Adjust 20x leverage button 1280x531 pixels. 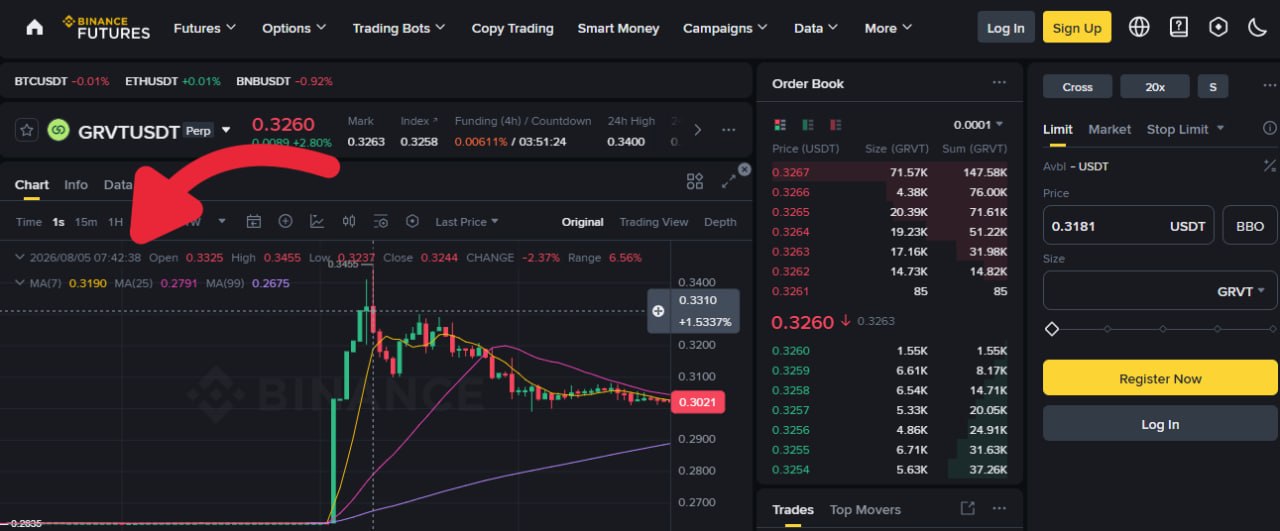click(1155, 87)
